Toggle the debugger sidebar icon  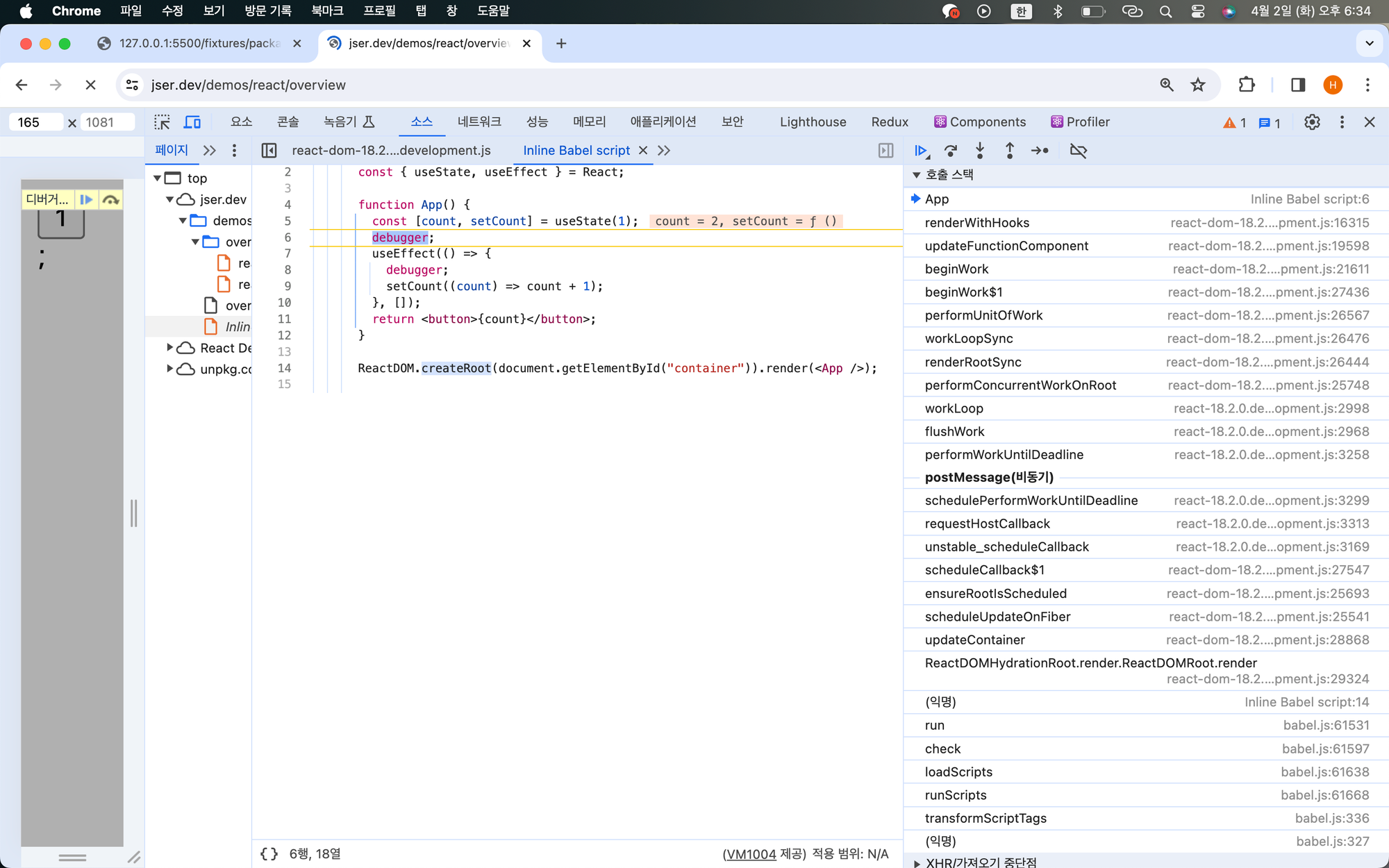(x=885, y=151)
